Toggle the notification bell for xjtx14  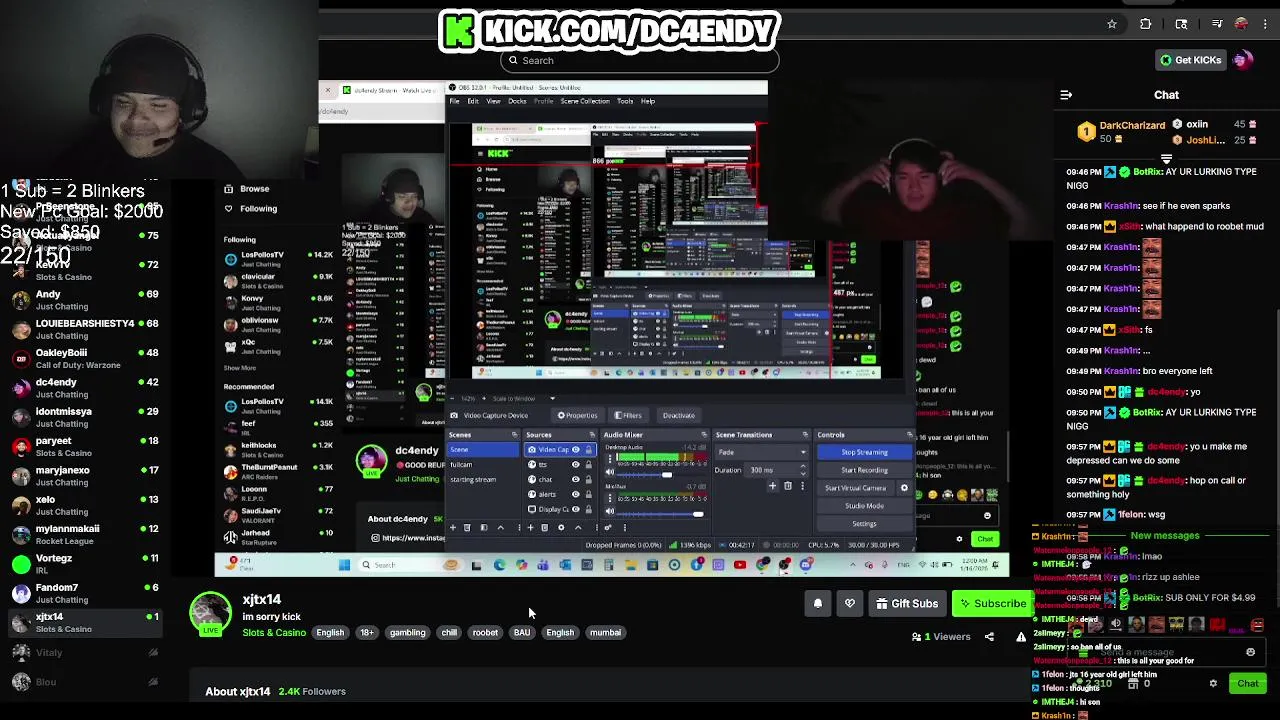pos(817,603)
